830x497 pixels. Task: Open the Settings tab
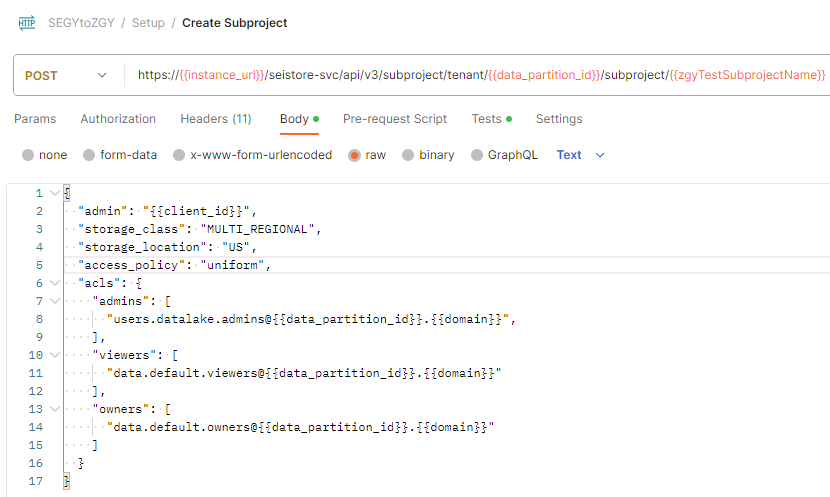coord(559,119)
